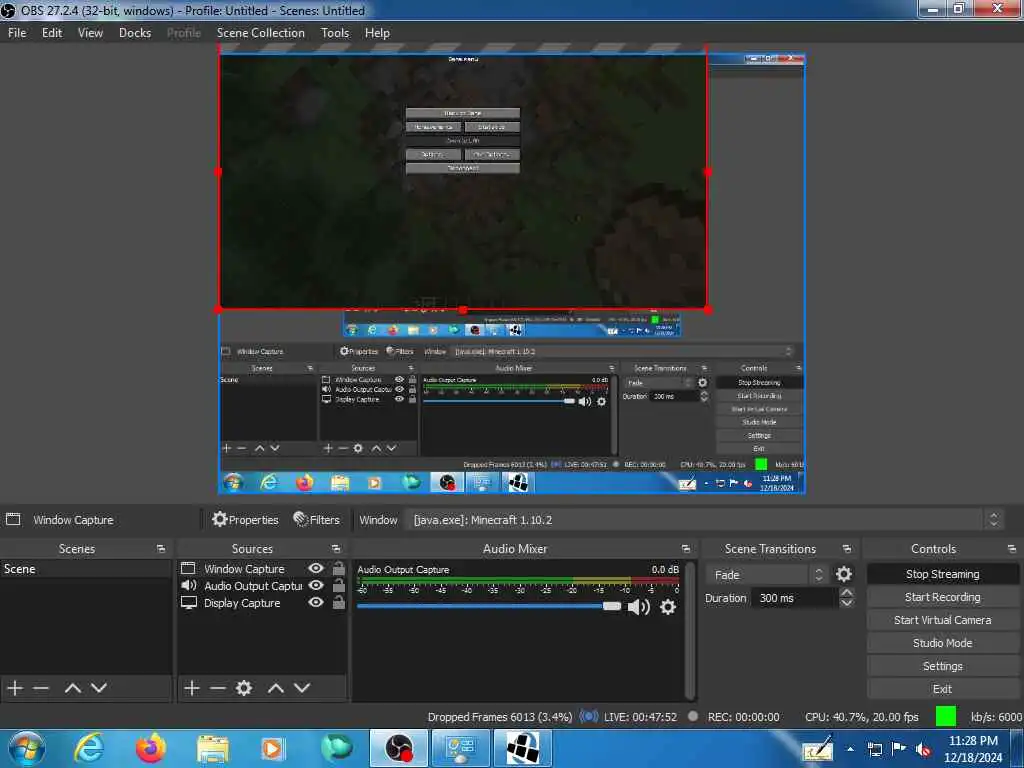This screenshot has width=1024, height=768.
Task: Open Filters for the Window Capture source
Action: [317, 520]
